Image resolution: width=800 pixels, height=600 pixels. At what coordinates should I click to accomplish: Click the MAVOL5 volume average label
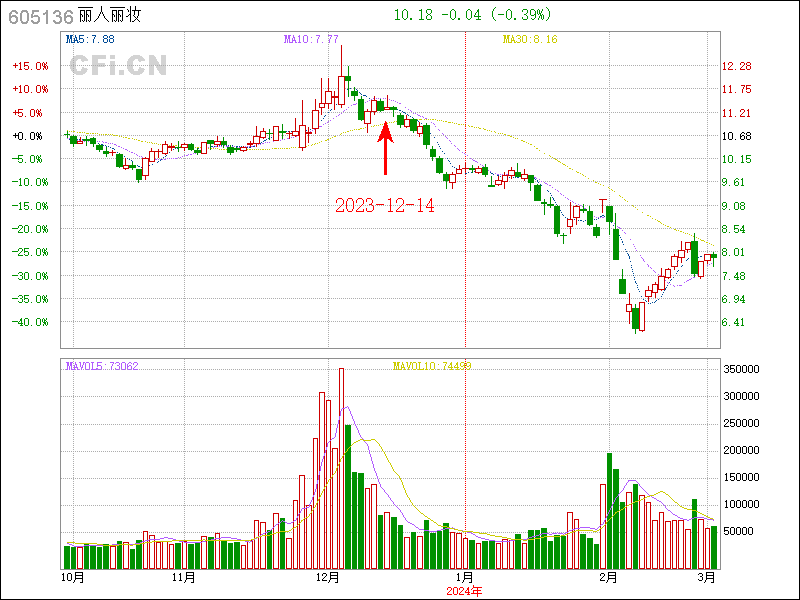(x=101, y=366)
